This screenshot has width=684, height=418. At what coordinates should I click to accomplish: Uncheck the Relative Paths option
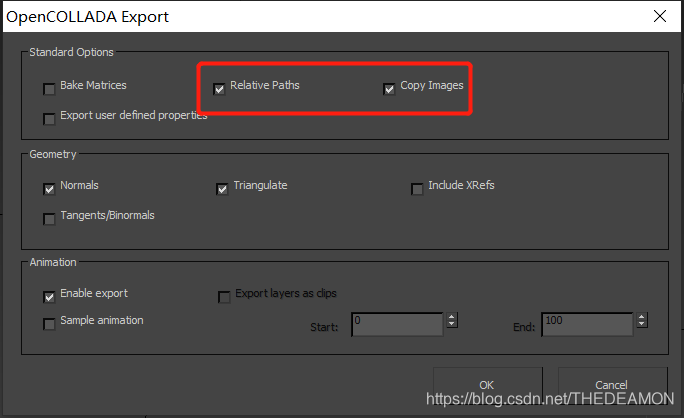[219, 89]
